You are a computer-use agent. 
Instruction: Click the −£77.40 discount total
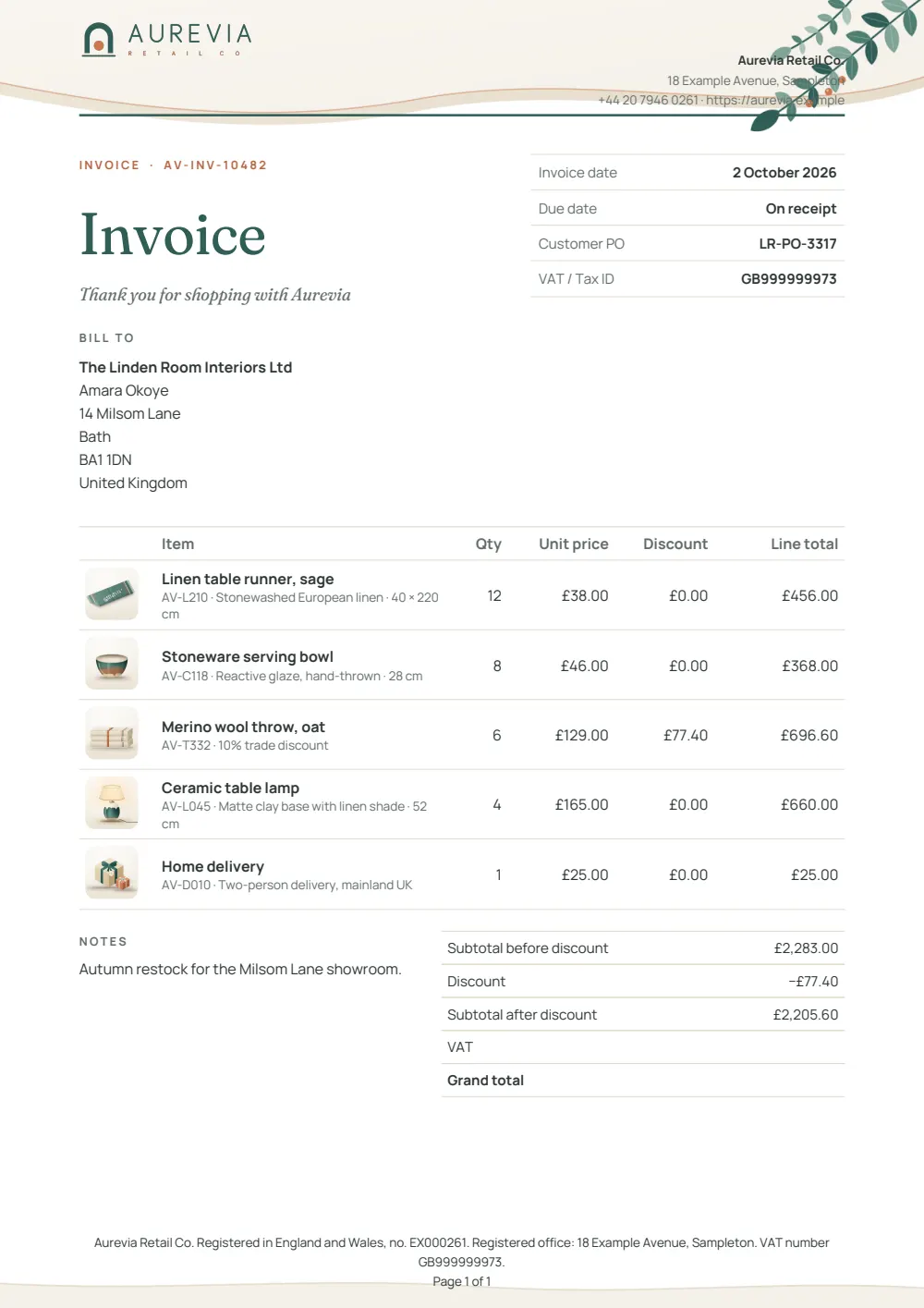[813, 982]
